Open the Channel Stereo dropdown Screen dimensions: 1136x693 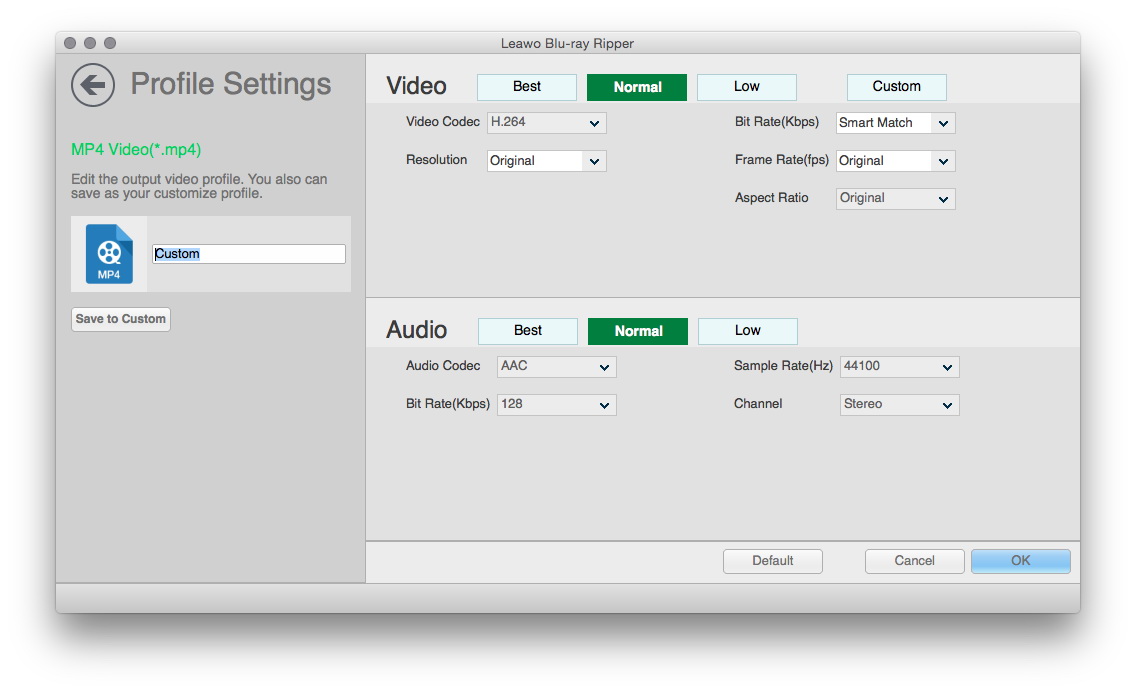tap(899, 405)
